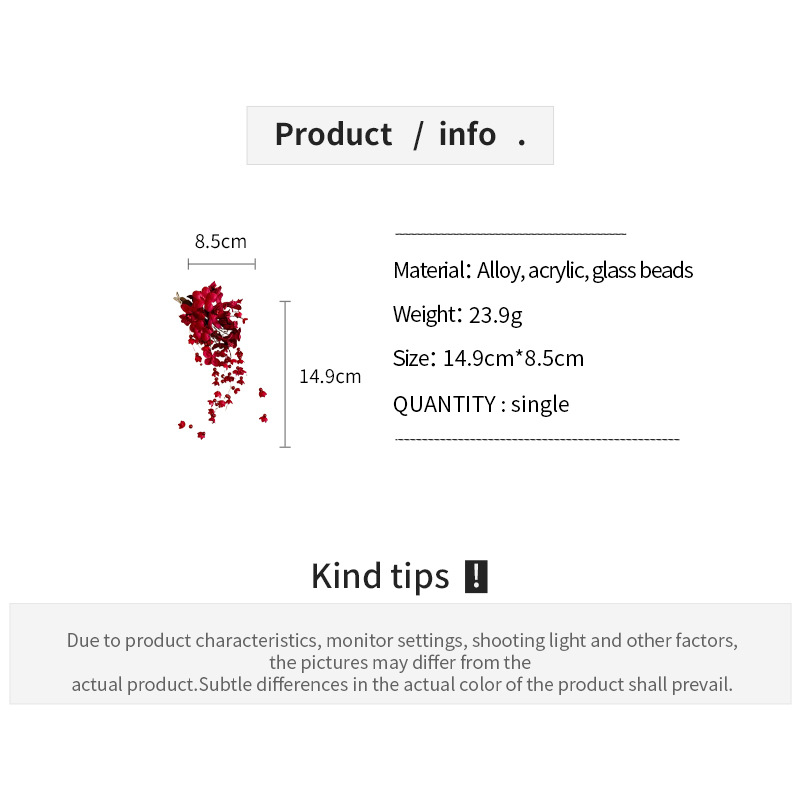
Task: Select the 14.9cm height label
Action: 330,376
